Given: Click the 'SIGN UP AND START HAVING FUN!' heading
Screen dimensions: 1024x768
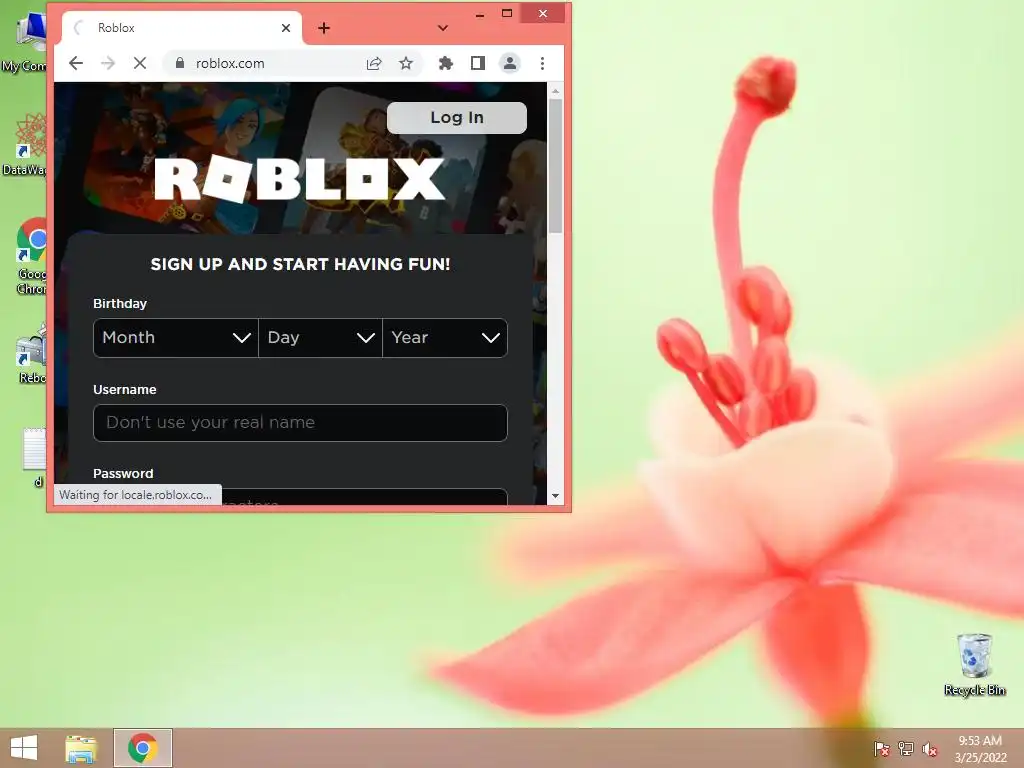Looking at the screenshot, I should click(300, 264).
